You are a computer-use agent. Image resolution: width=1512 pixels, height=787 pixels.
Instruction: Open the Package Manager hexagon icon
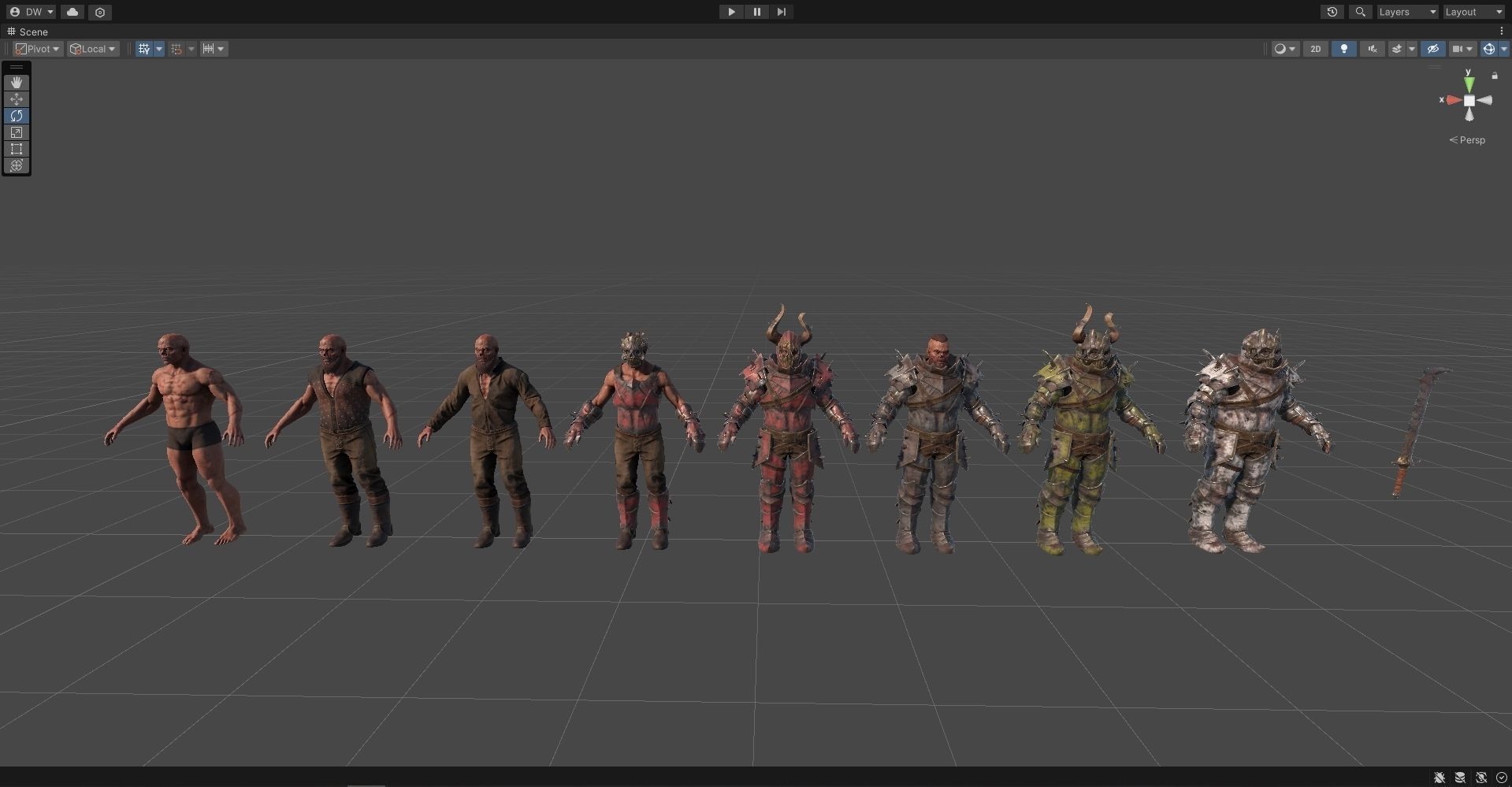pos(100,12)
